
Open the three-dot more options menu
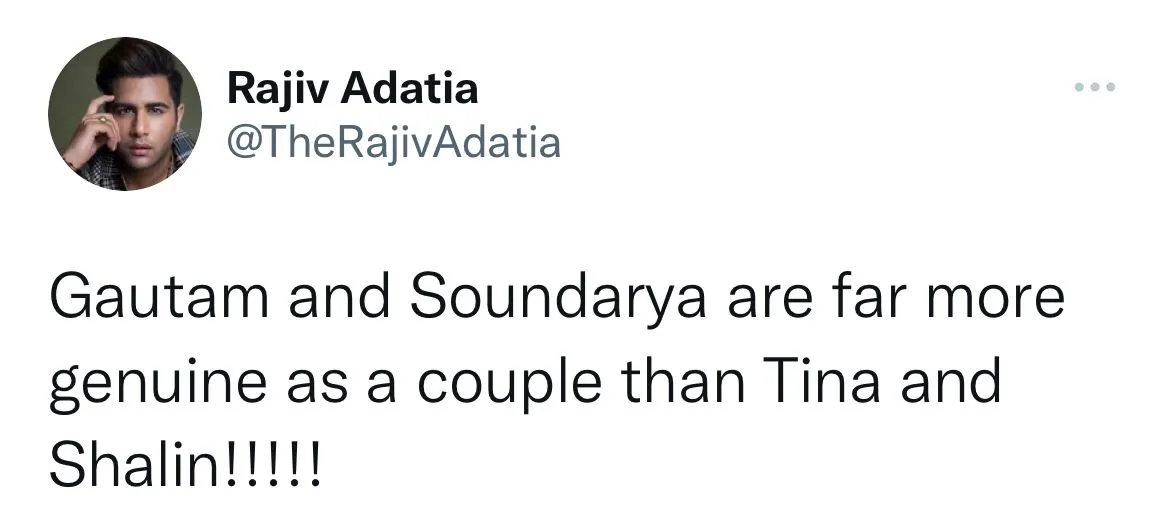1095,87
